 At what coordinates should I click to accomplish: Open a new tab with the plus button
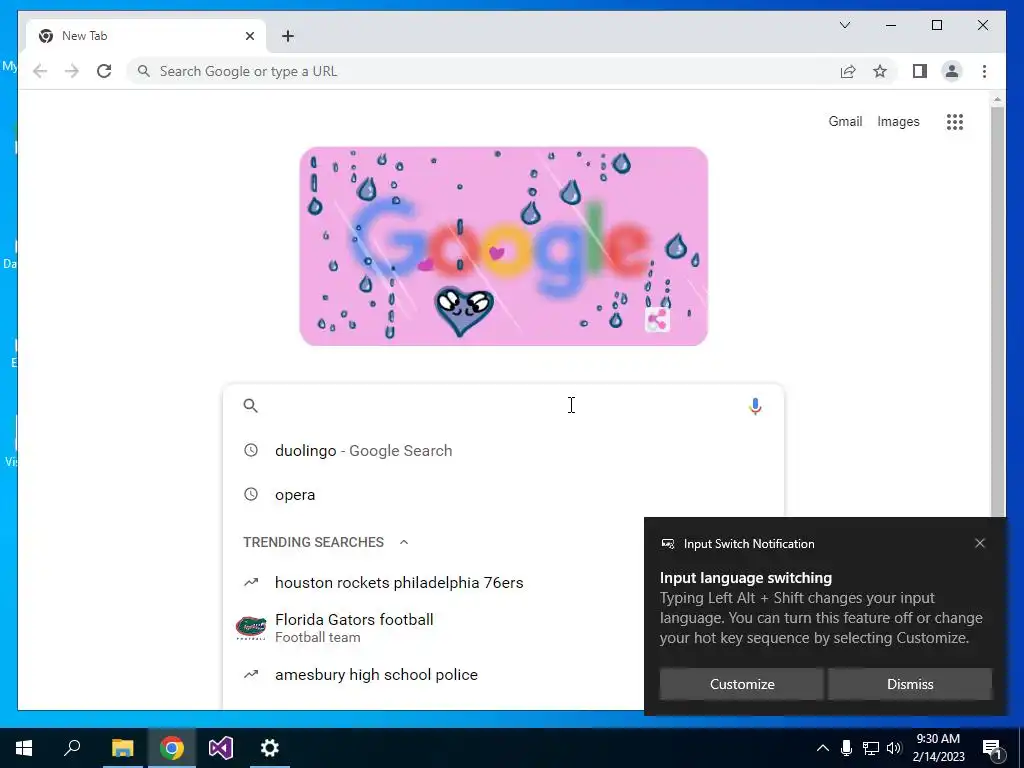pyautogui.click(x=287, y=36)
